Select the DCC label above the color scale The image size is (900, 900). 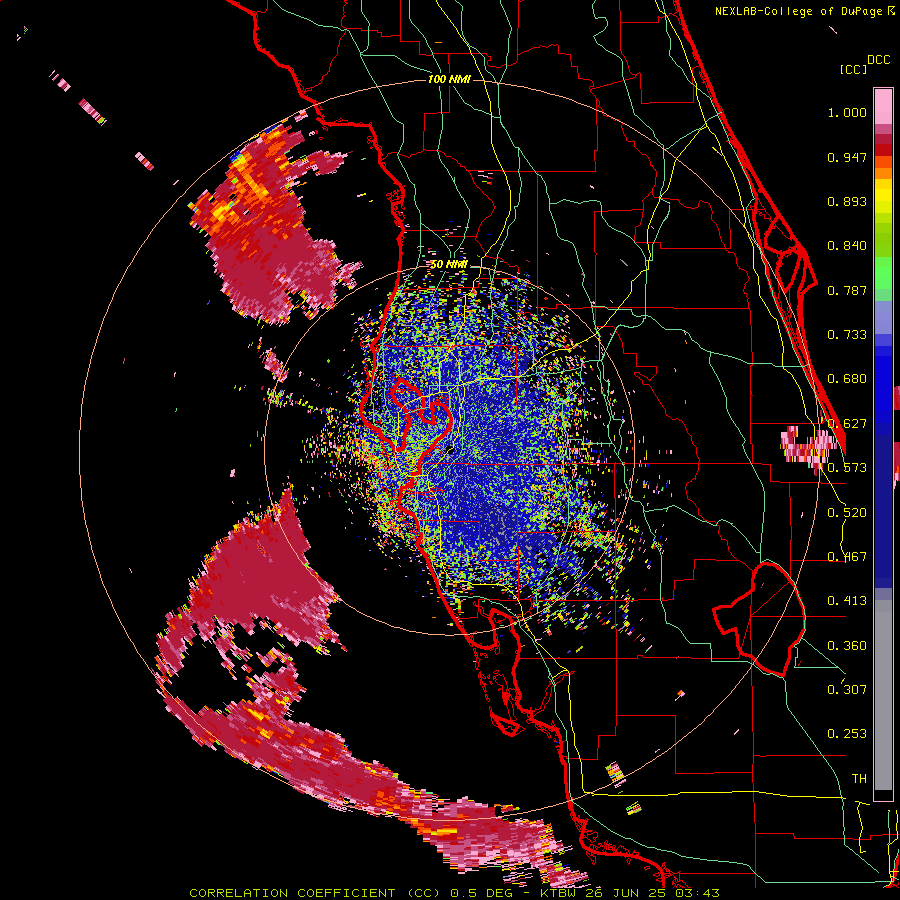pyautogui.click(x=878, y=60)
